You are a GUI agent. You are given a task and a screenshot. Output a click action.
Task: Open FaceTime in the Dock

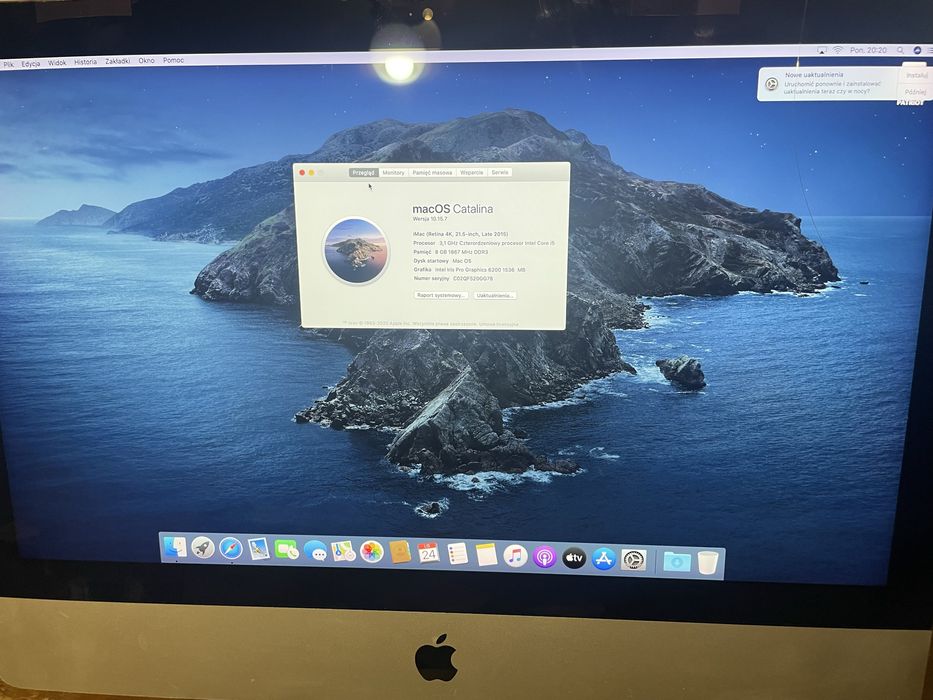[287, 550]
